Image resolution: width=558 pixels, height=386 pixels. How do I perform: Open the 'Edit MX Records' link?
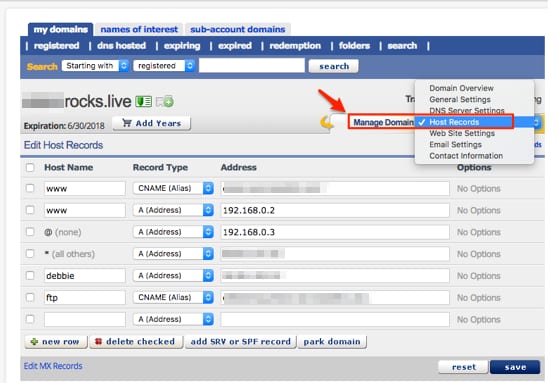coord(53,366)
